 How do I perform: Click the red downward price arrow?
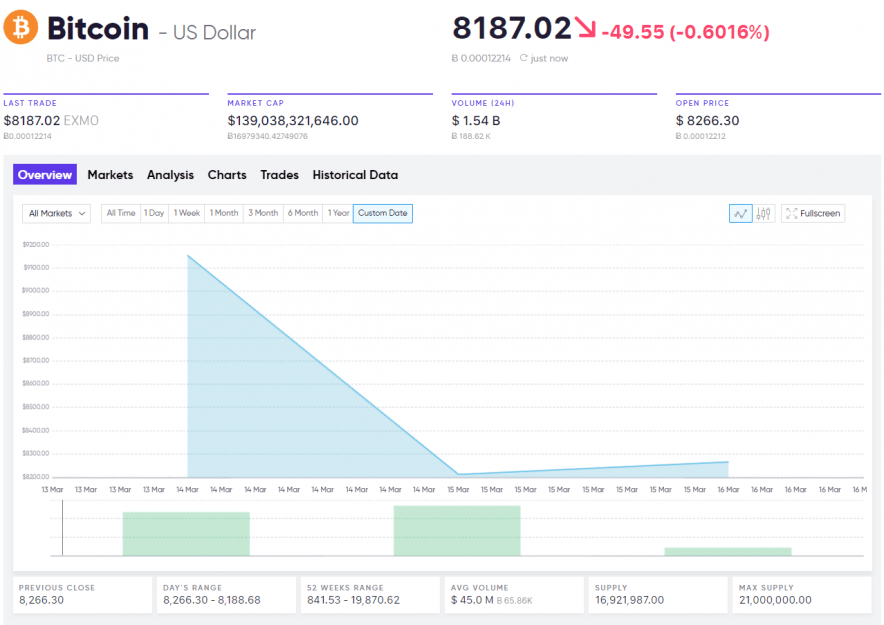[x=586, y=30]
